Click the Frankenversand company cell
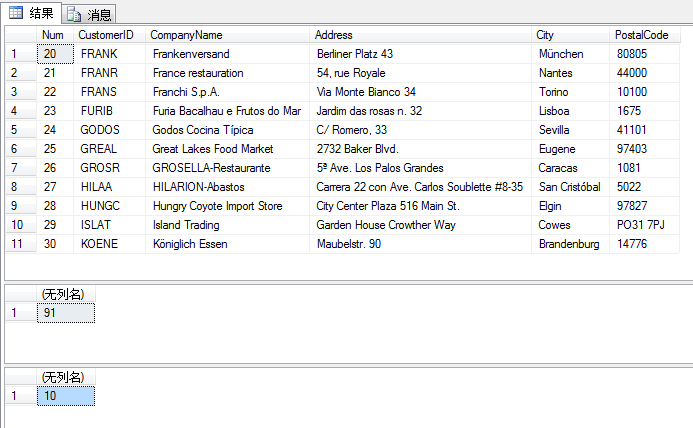 pos(227,54)
